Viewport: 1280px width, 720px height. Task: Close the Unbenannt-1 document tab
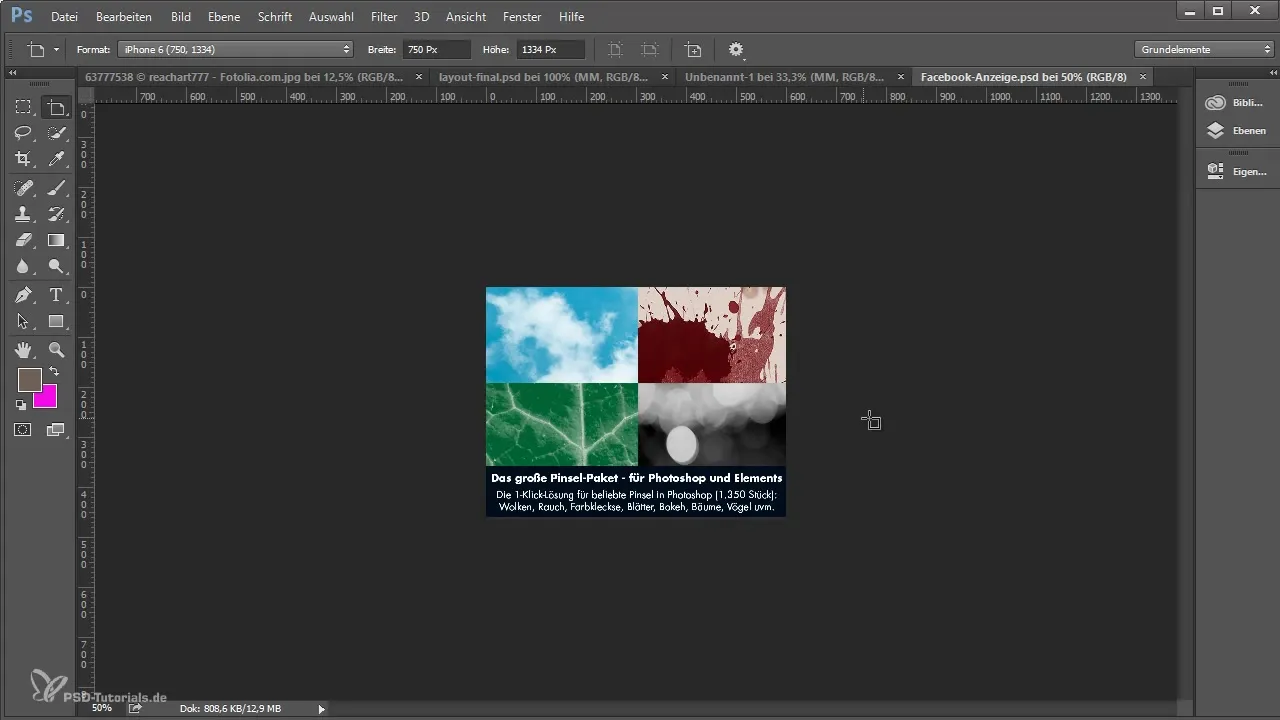point(901,77)
